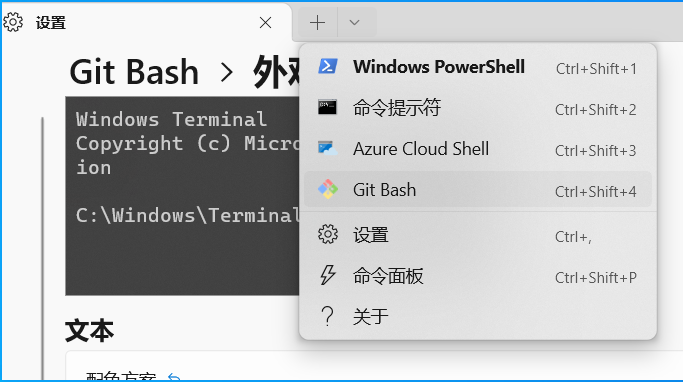
Task: Collapse the profile dropdown chevron
Action: pos(355,22)
